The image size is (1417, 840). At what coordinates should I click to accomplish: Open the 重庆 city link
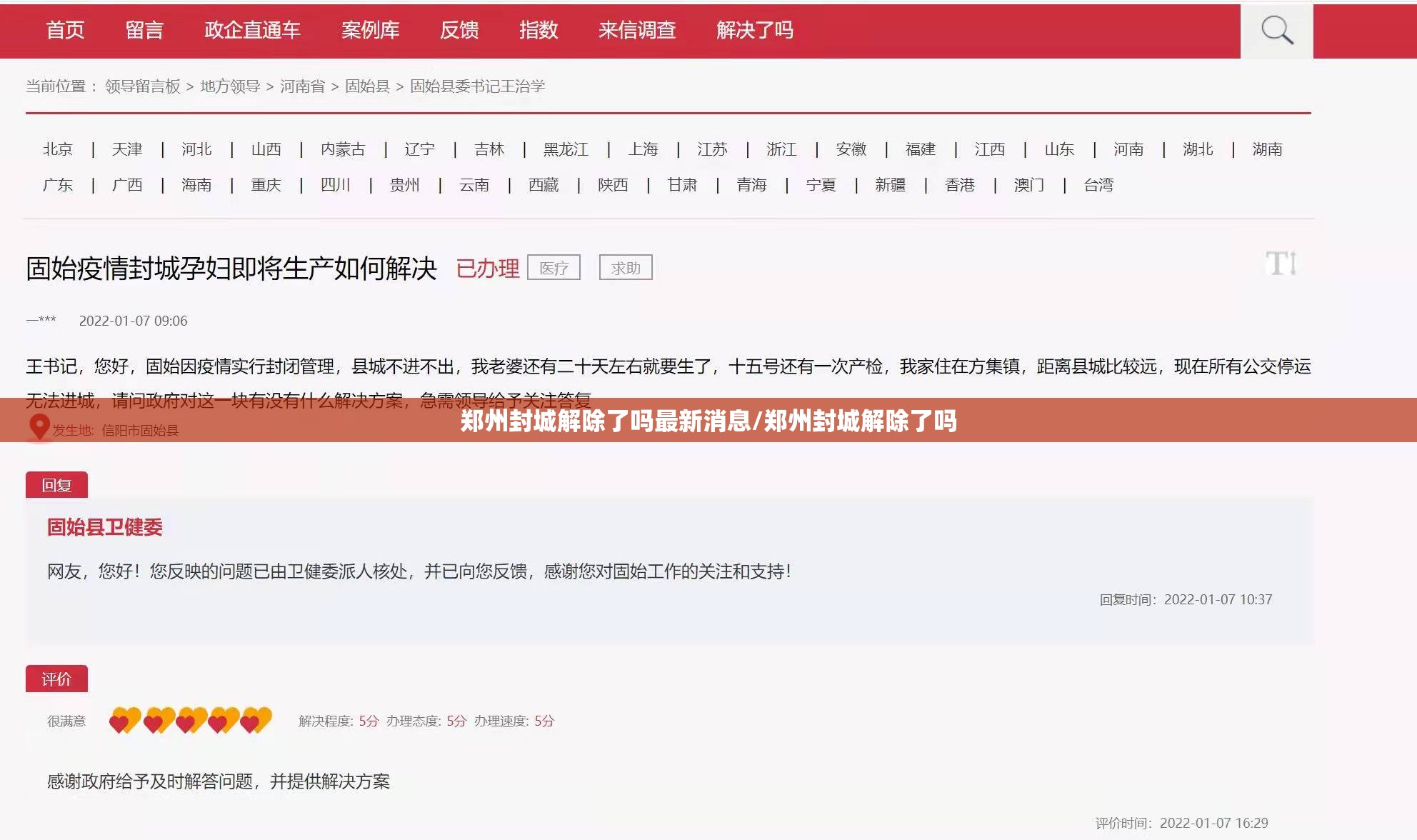(x=266, y=185)
